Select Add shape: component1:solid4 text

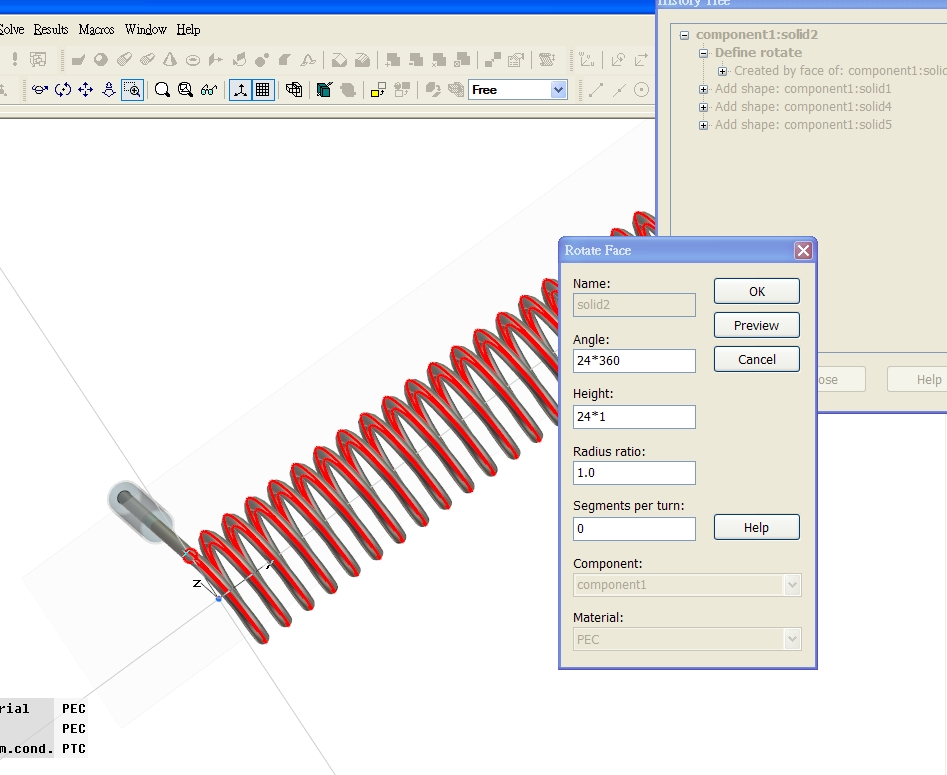(x=803, y=107)
